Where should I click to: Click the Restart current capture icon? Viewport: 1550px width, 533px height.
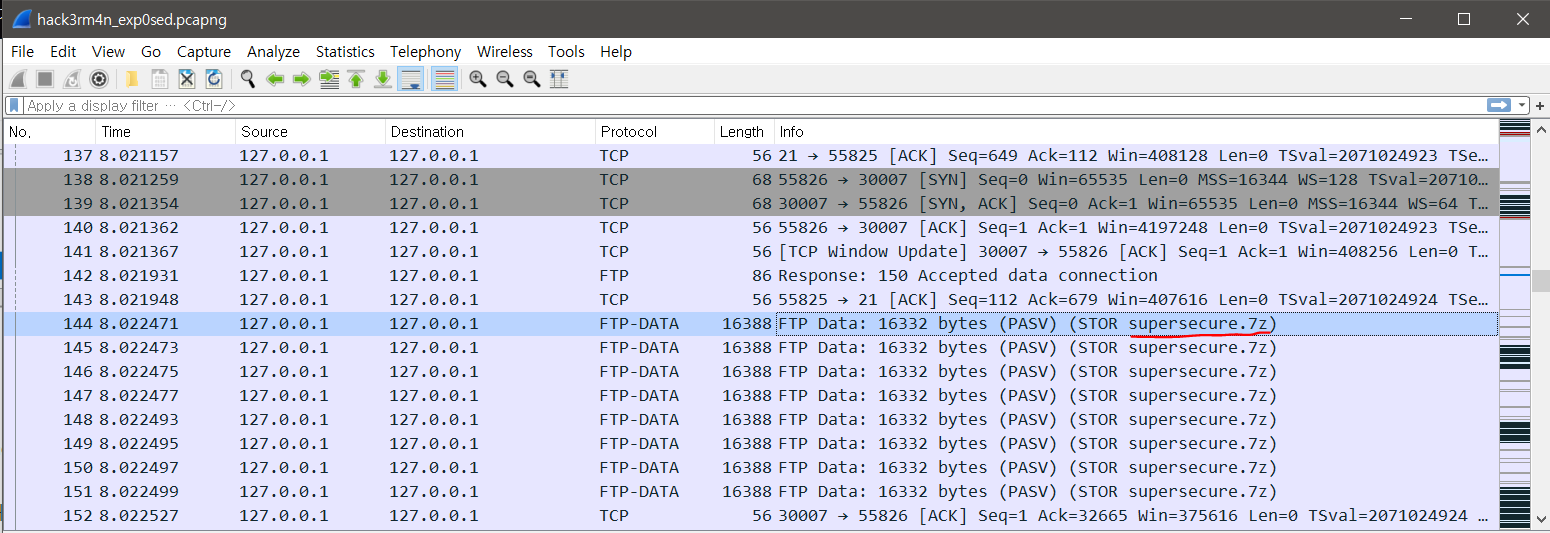pyautogui.click(x=72, y=79)
